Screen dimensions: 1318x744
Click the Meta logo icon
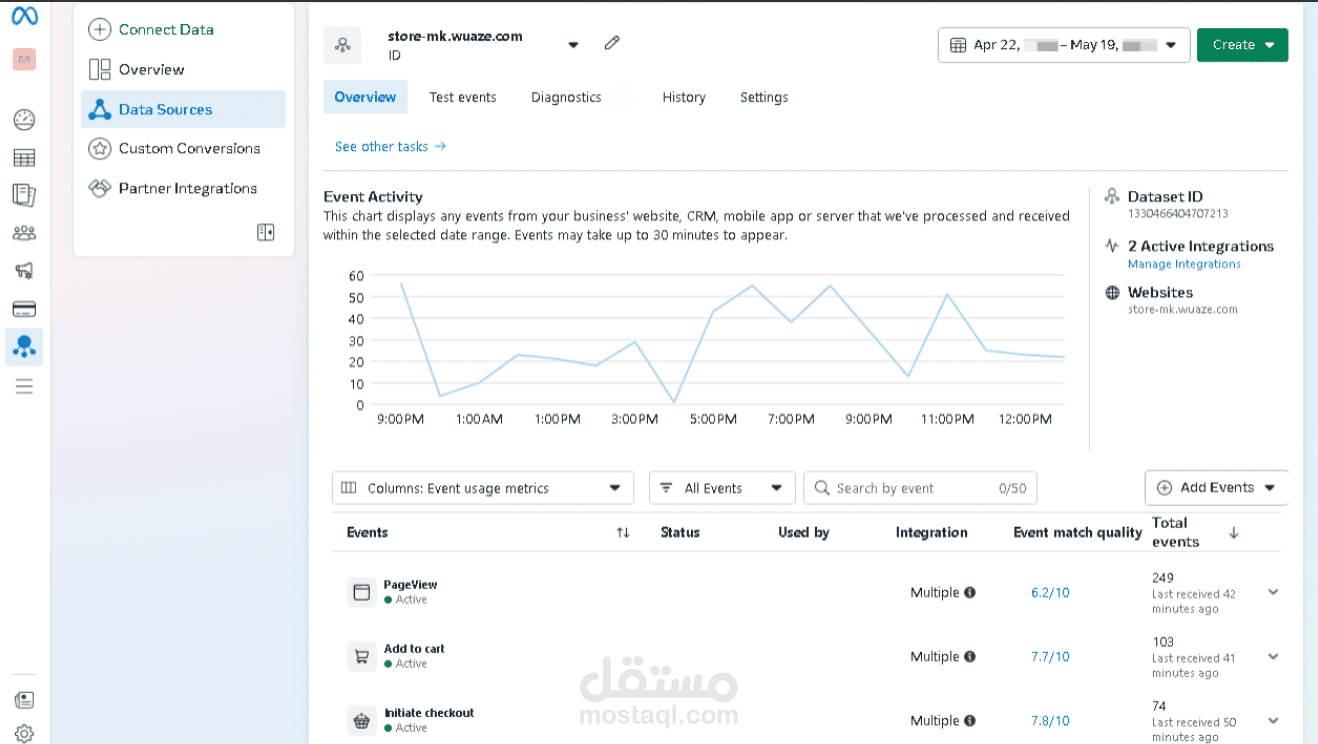pyautogui.click(x=24, y=17)
